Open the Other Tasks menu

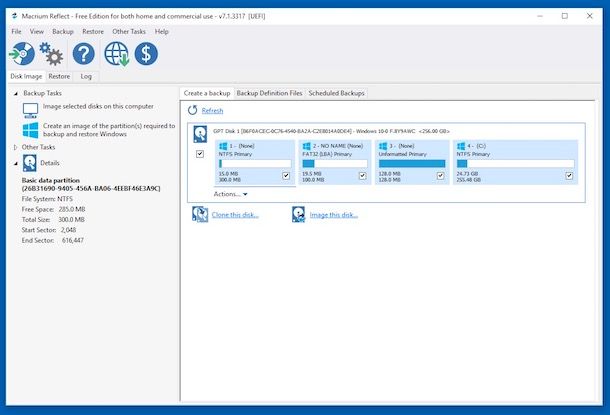click(129, 32)
